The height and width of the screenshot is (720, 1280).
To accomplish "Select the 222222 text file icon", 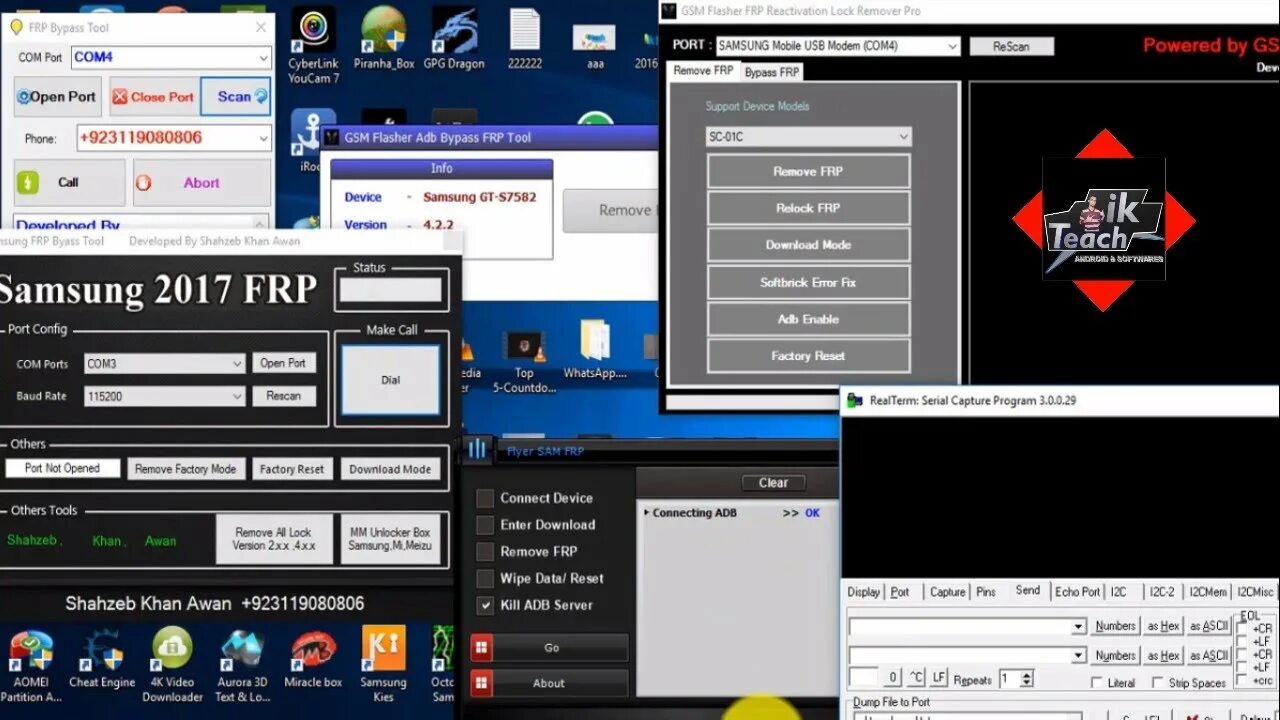I will point(524,40).
